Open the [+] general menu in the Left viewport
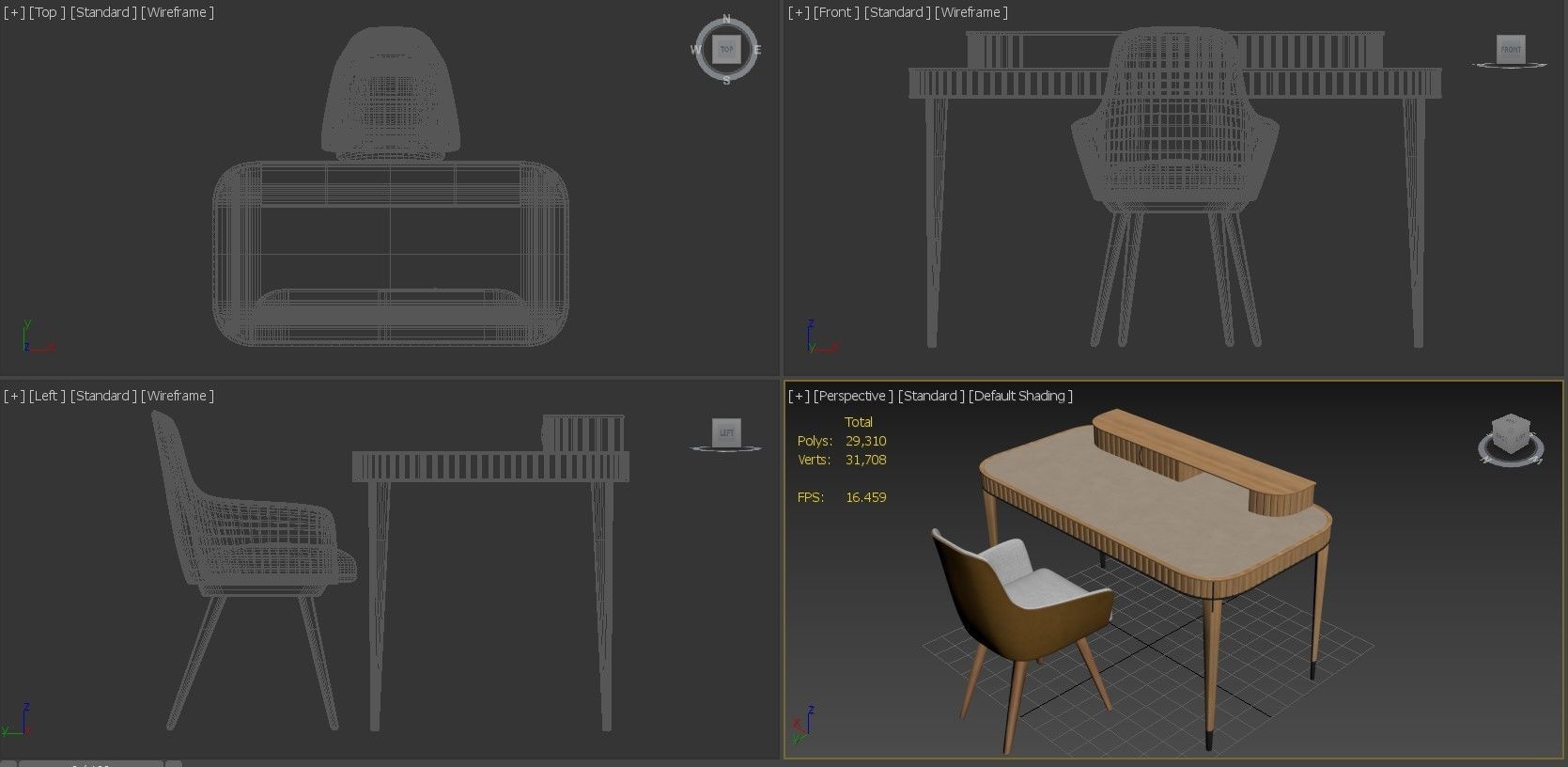Viewport: 1568px width, 767px height. coord(14,396)
